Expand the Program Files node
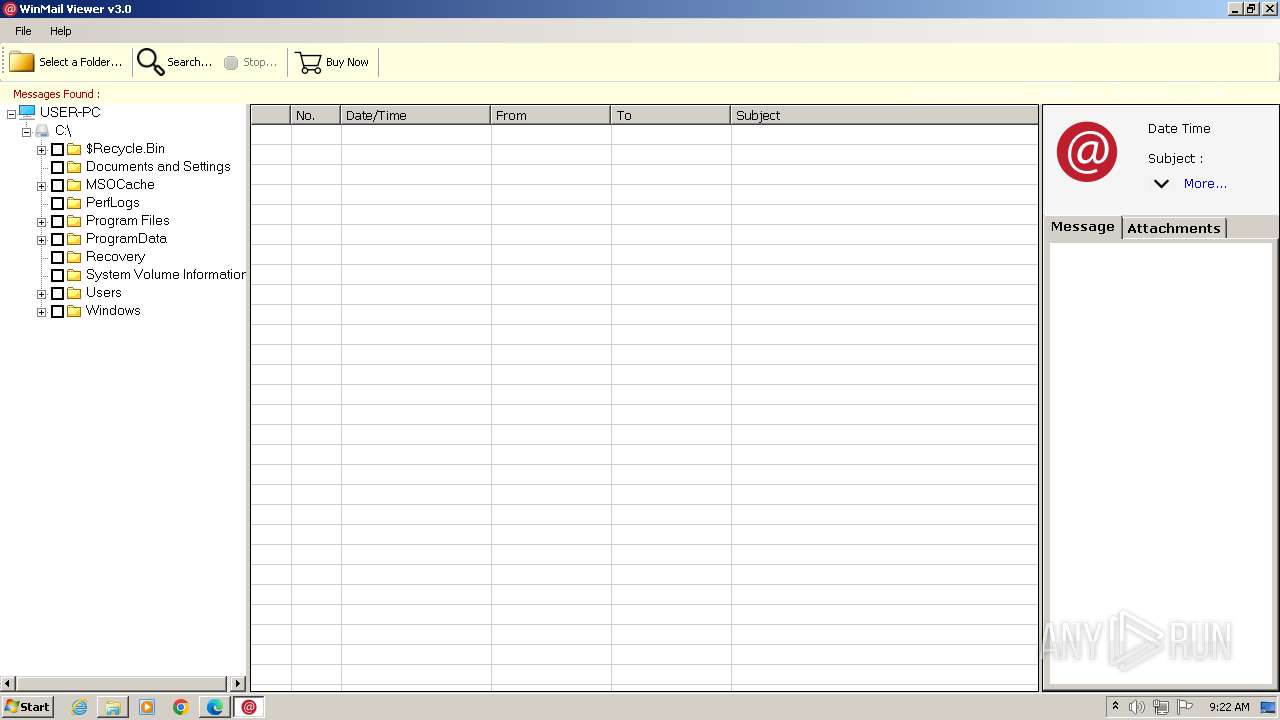1280x720 pixels. (41, 222)
